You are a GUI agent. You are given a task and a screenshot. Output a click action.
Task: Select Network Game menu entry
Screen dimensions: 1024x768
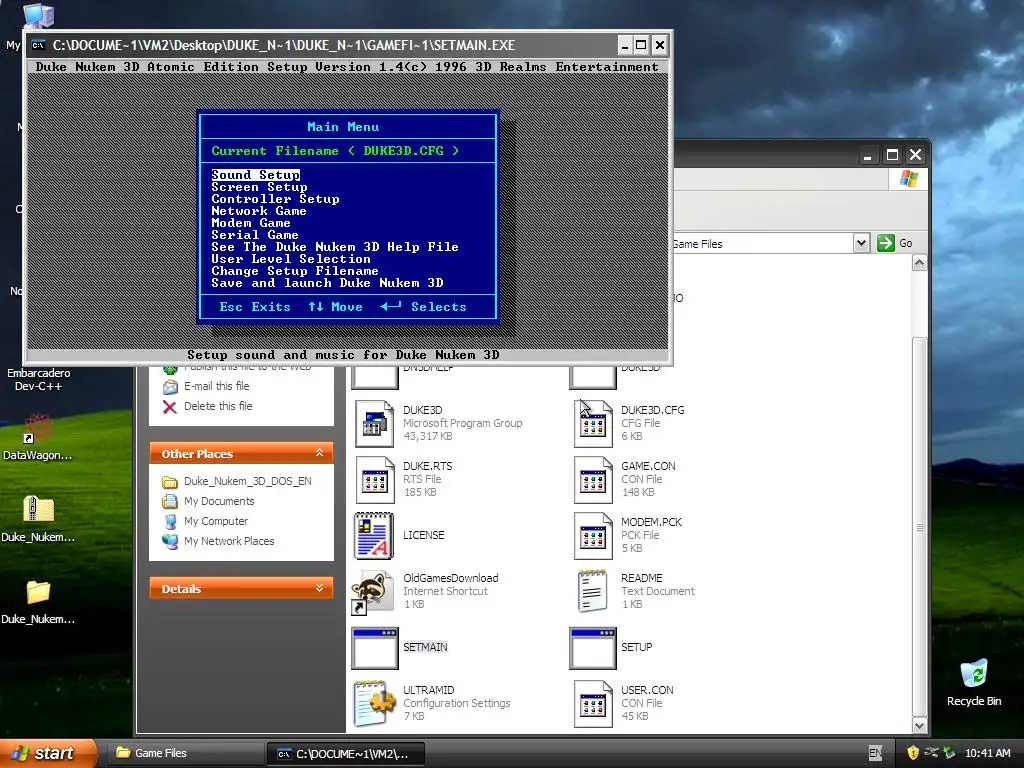(259, 211)
